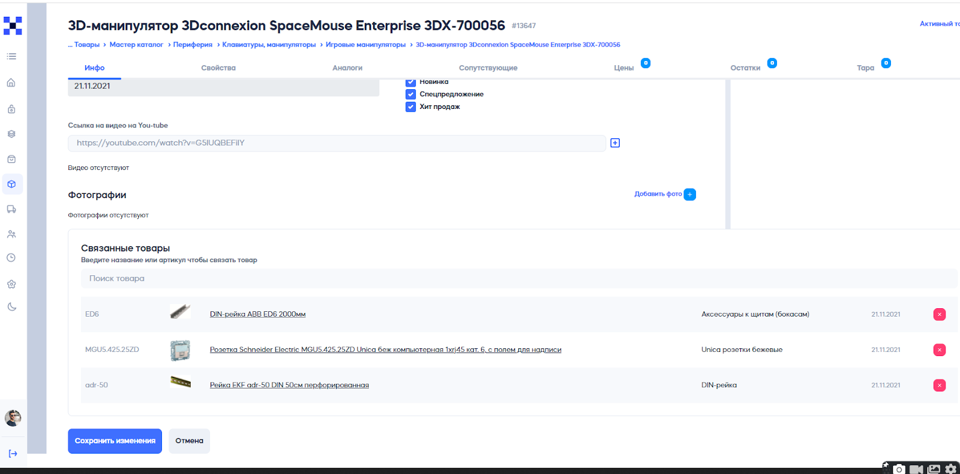The image size is (960, 474).
Task: Open the star badge icon in sidebar
Action: pyautogui.click(x=11, y=284)
